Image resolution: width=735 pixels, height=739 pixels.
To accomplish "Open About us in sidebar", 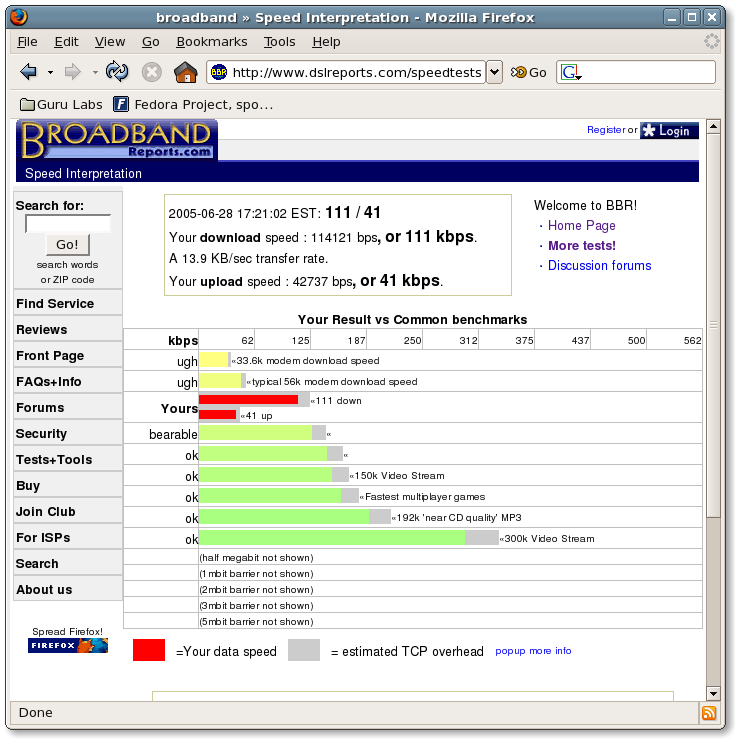I will [x=68, y=589].
